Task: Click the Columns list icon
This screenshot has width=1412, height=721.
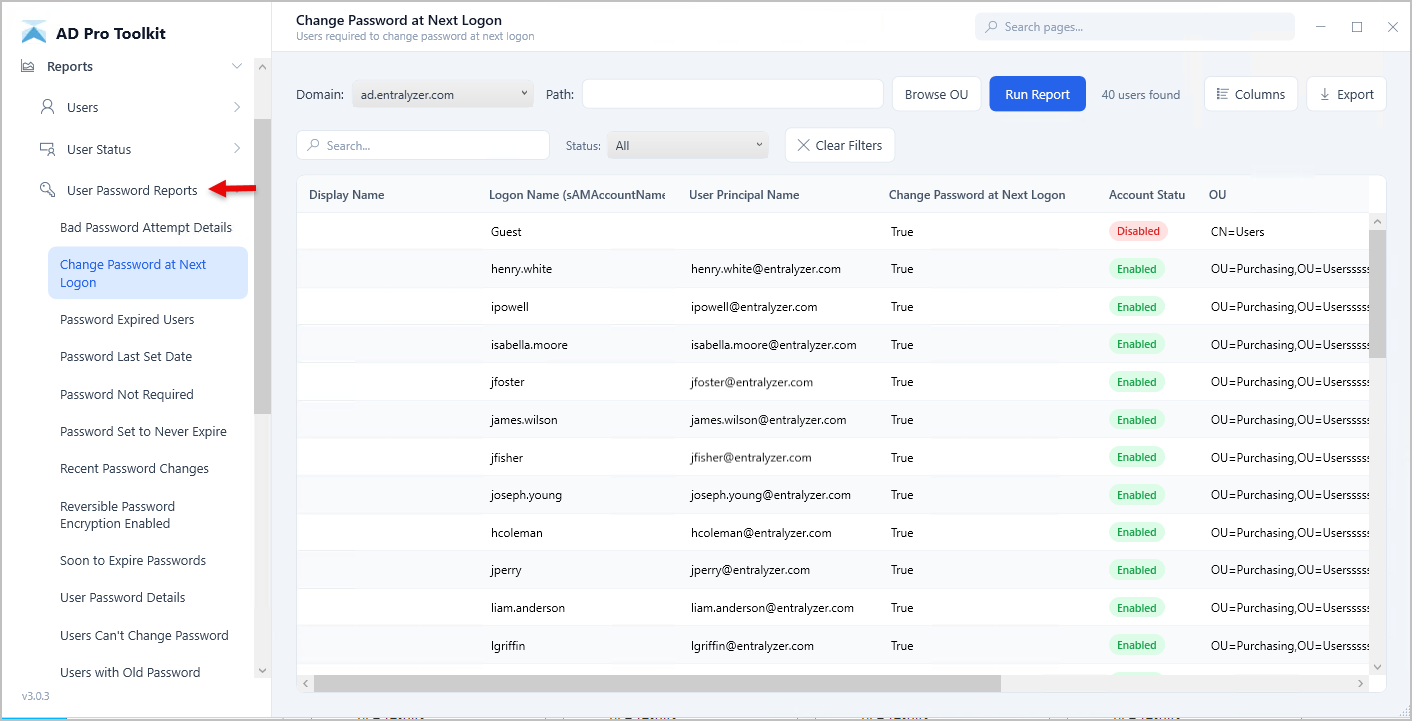Action: click(x=1221, y=93)
